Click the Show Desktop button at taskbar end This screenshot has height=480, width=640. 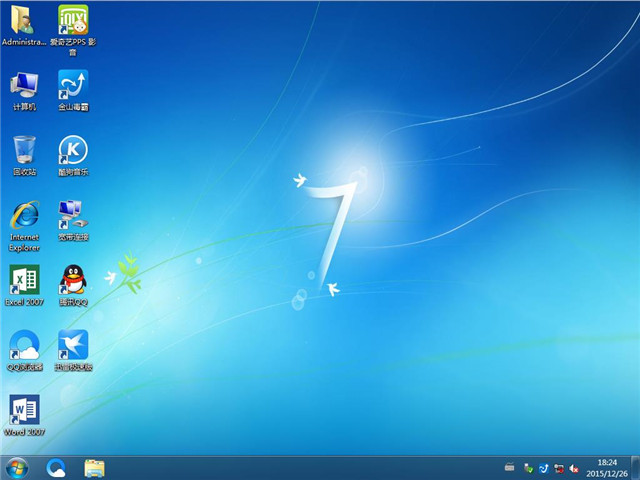coord(636,468)
